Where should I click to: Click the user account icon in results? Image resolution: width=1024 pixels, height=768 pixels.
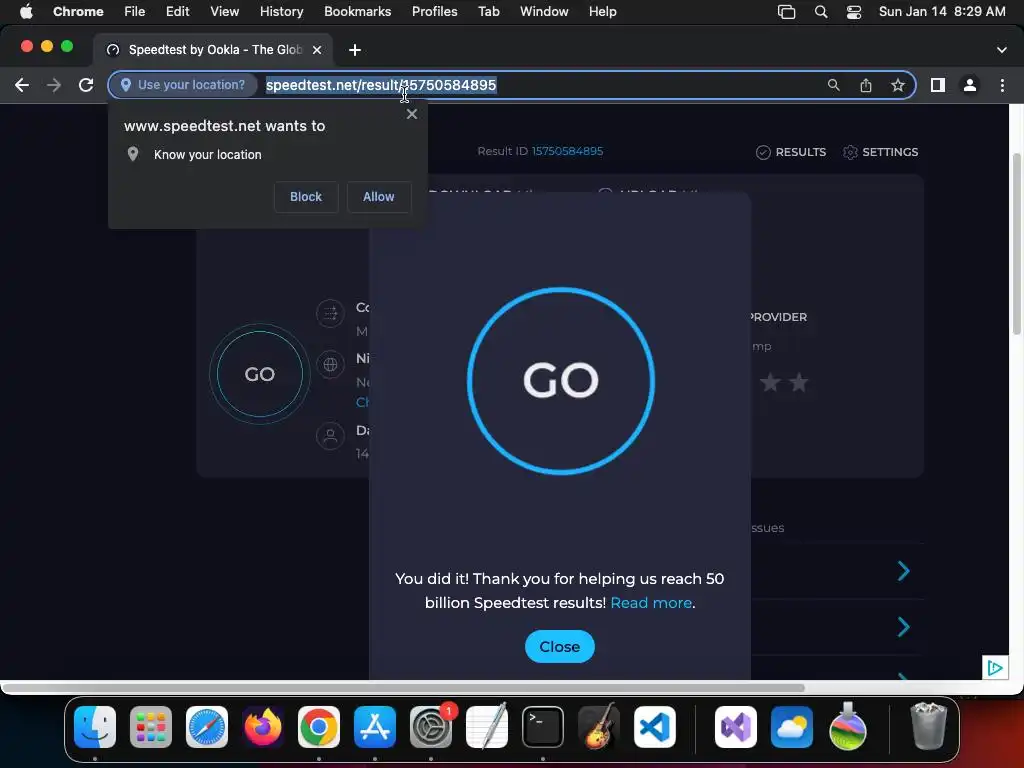point(330,436)
